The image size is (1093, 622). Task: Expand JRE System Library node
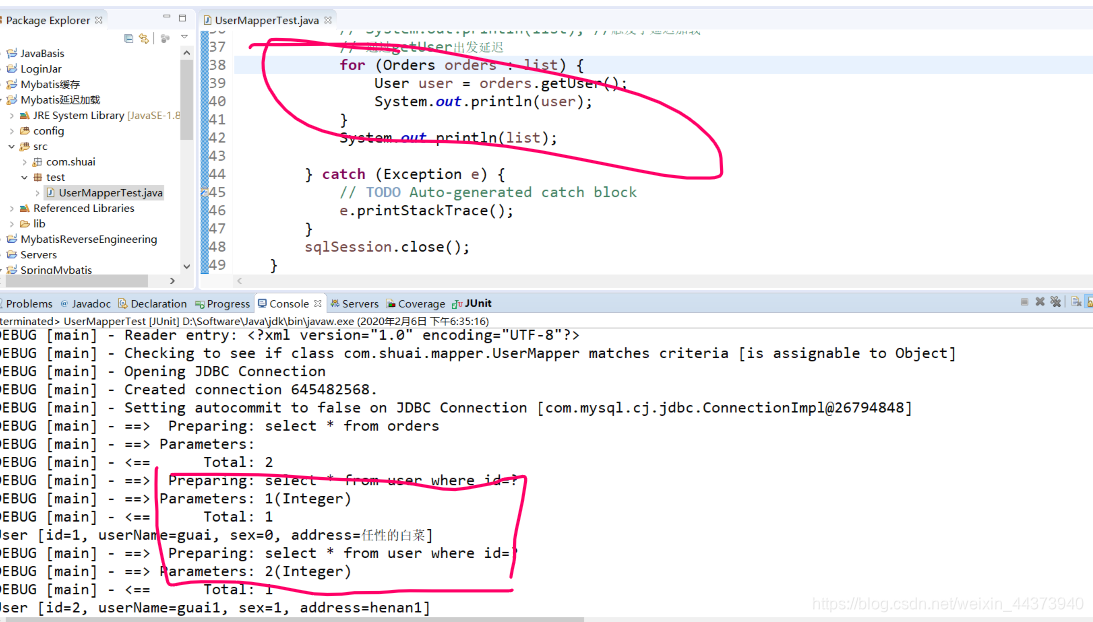click(12, 116)
